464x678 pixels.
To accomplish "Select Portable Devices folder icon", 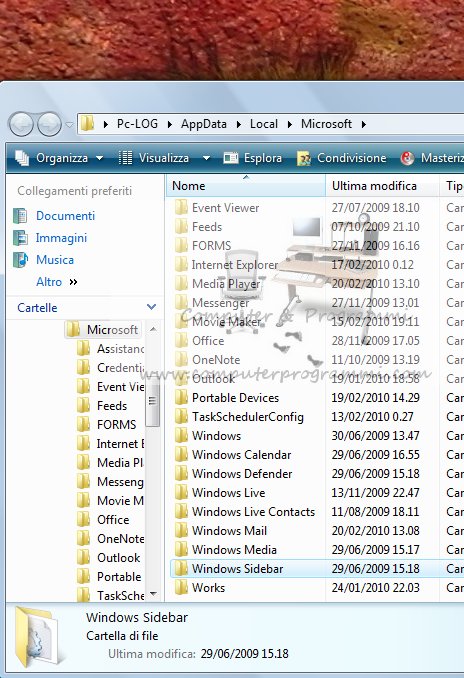I will 181,398.
